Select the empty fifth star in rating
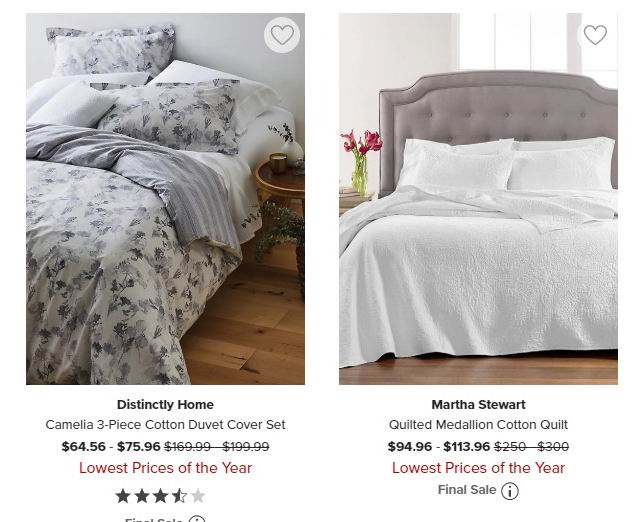Image resolution: width=639 pixels, height=522 pixels. click(x=198, y=496)
